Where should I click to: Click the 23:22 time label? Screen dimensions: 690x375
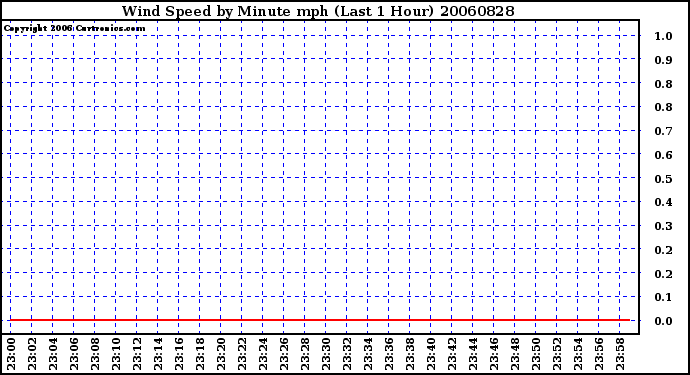[x=242, y=354]
